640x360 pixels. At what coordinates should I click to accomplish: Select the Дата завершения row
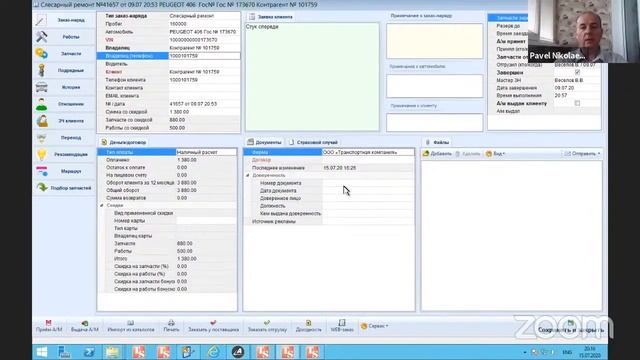544,88
